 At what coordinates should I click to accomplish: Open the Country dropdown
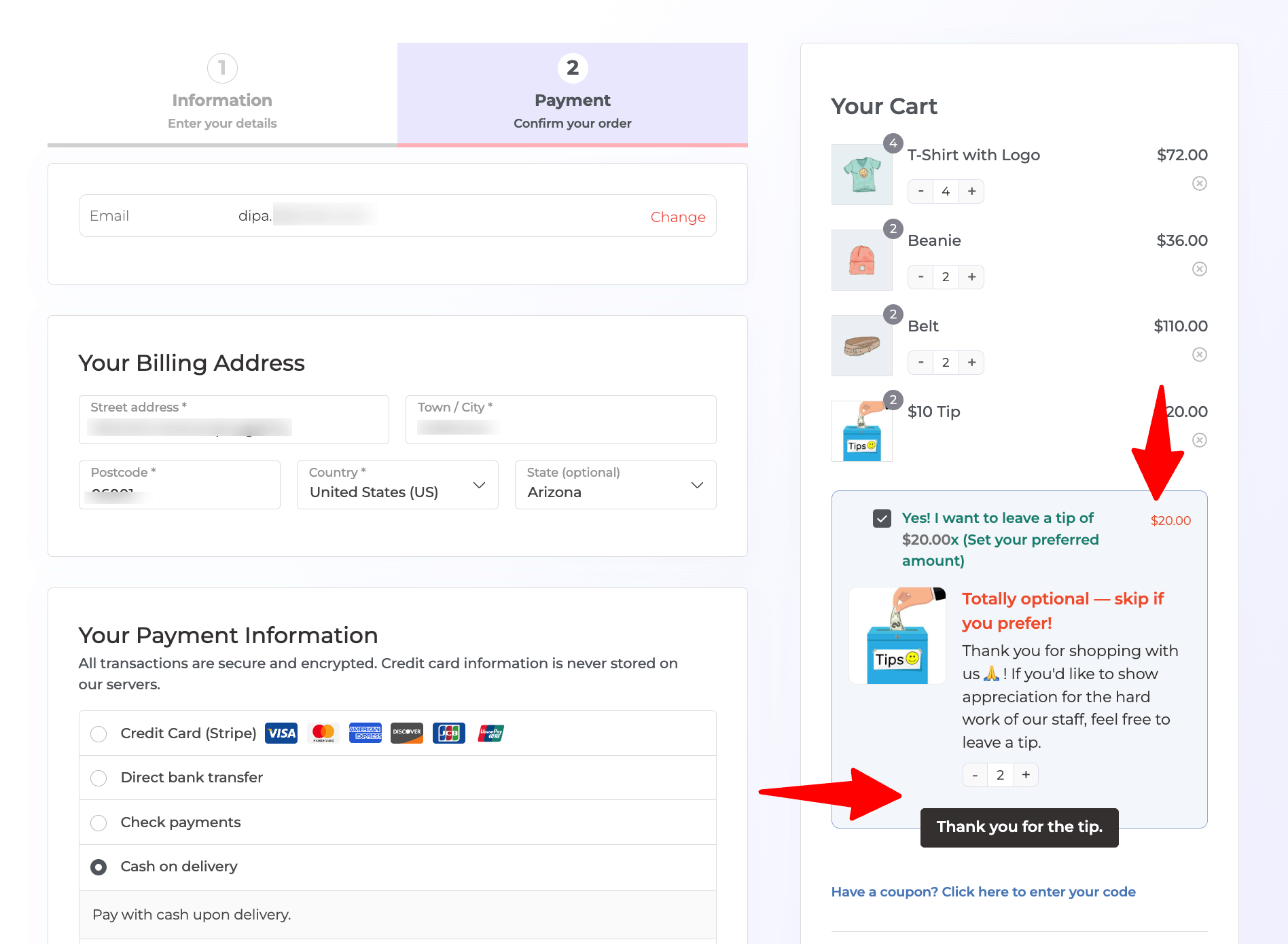(x=397, y=485)
